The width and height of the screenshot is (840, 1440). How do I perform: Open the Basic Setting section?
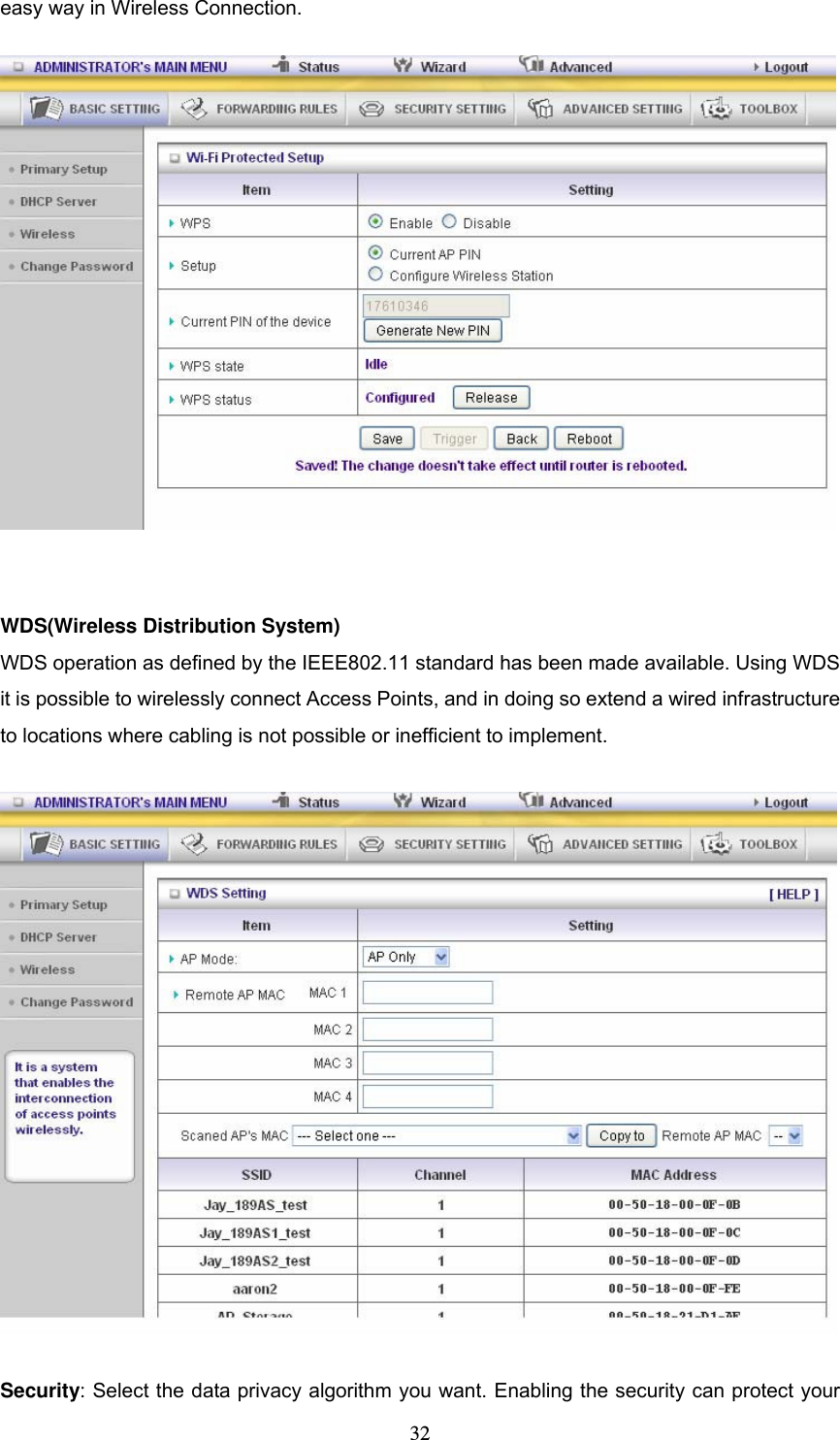pos(93,108)
